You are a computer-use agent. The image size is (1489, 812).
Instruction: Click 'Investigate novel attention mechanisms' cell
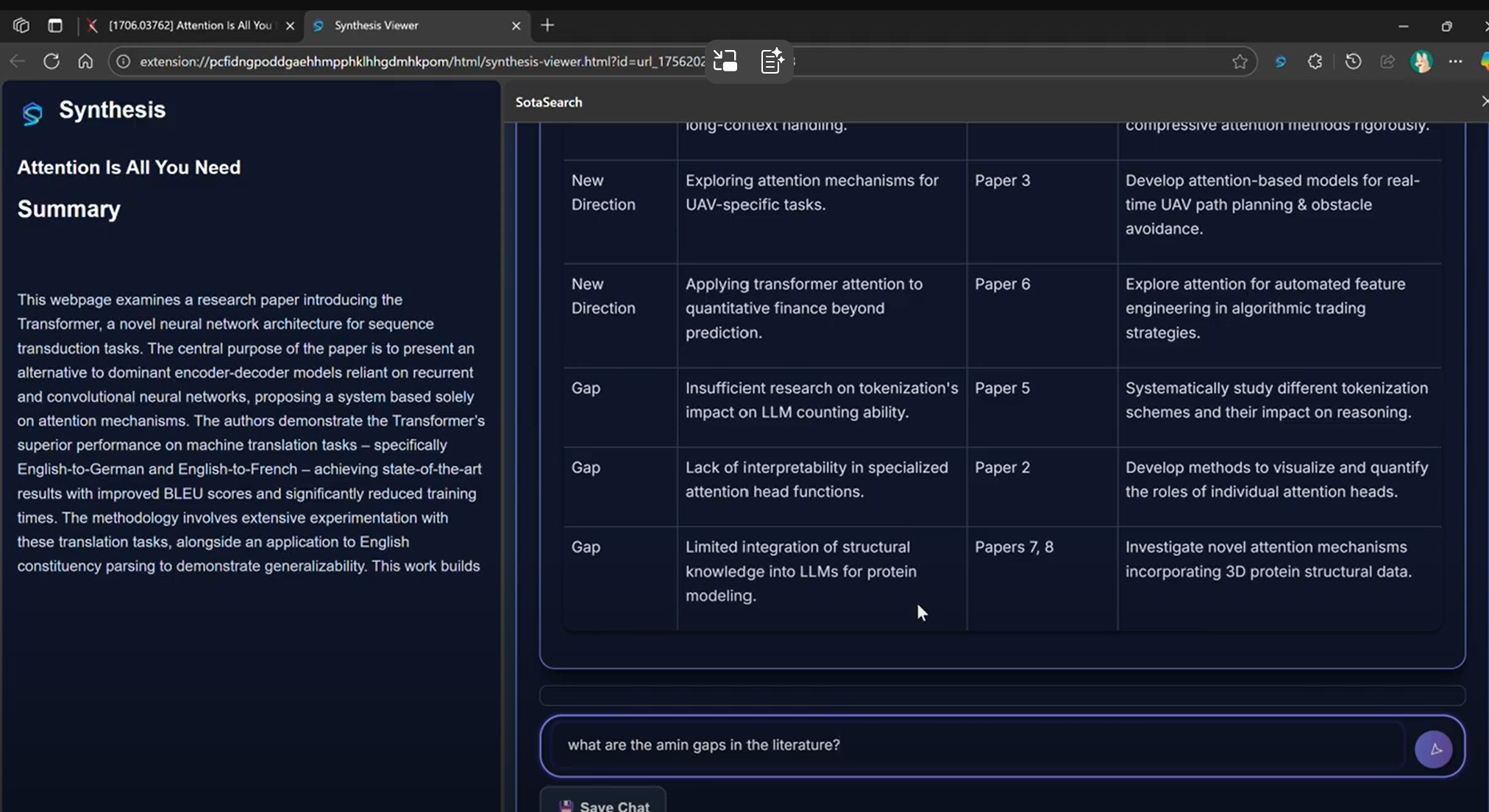1279,579
